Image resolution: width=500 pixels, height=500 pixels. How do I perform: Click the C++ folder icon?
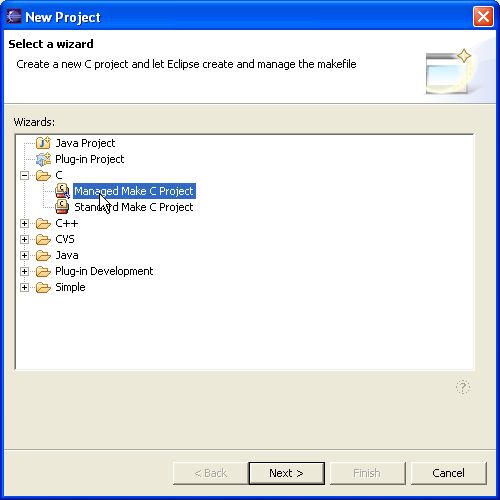coord(43,223)
